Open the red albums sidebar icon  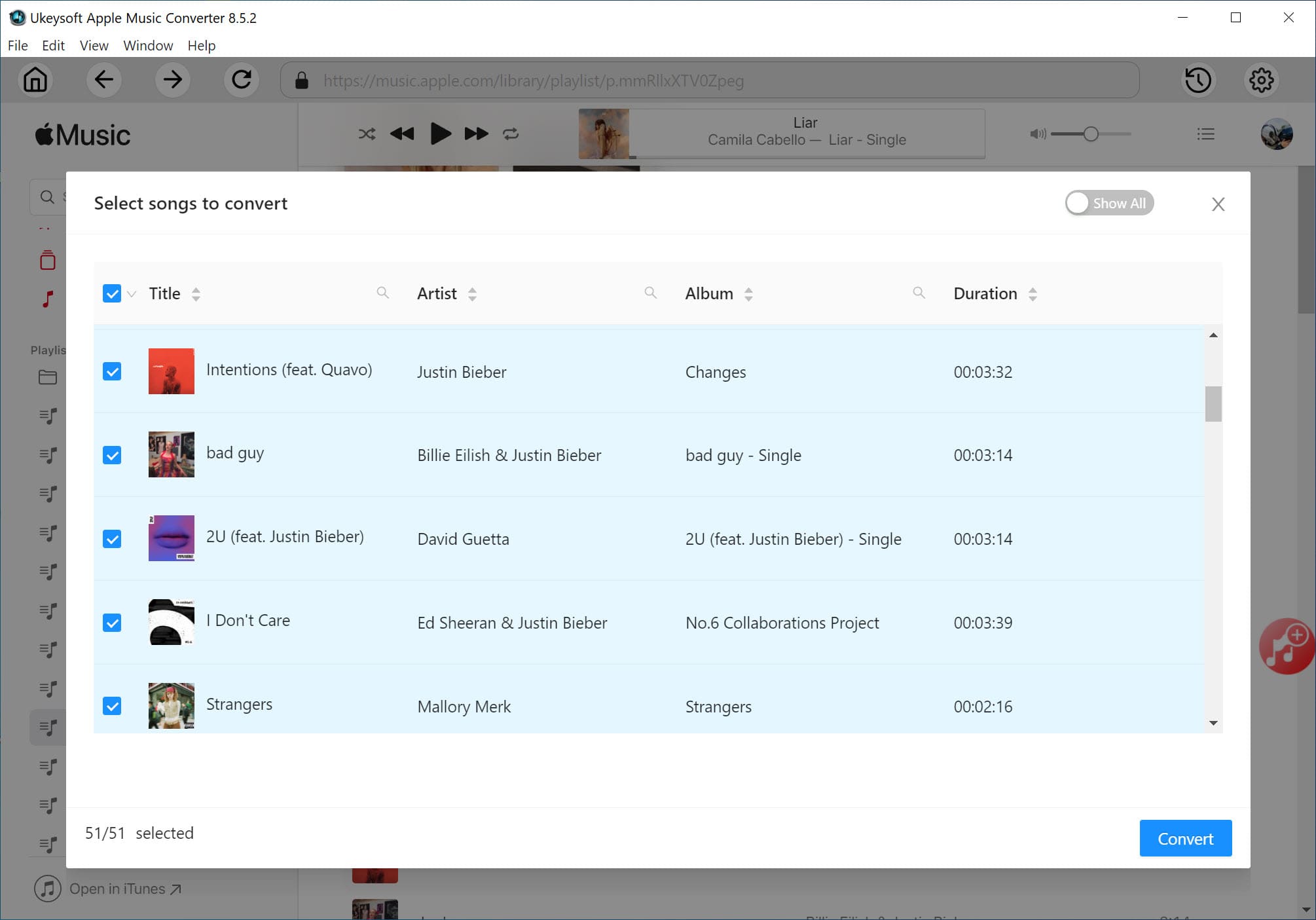click(x=48, y=260)
